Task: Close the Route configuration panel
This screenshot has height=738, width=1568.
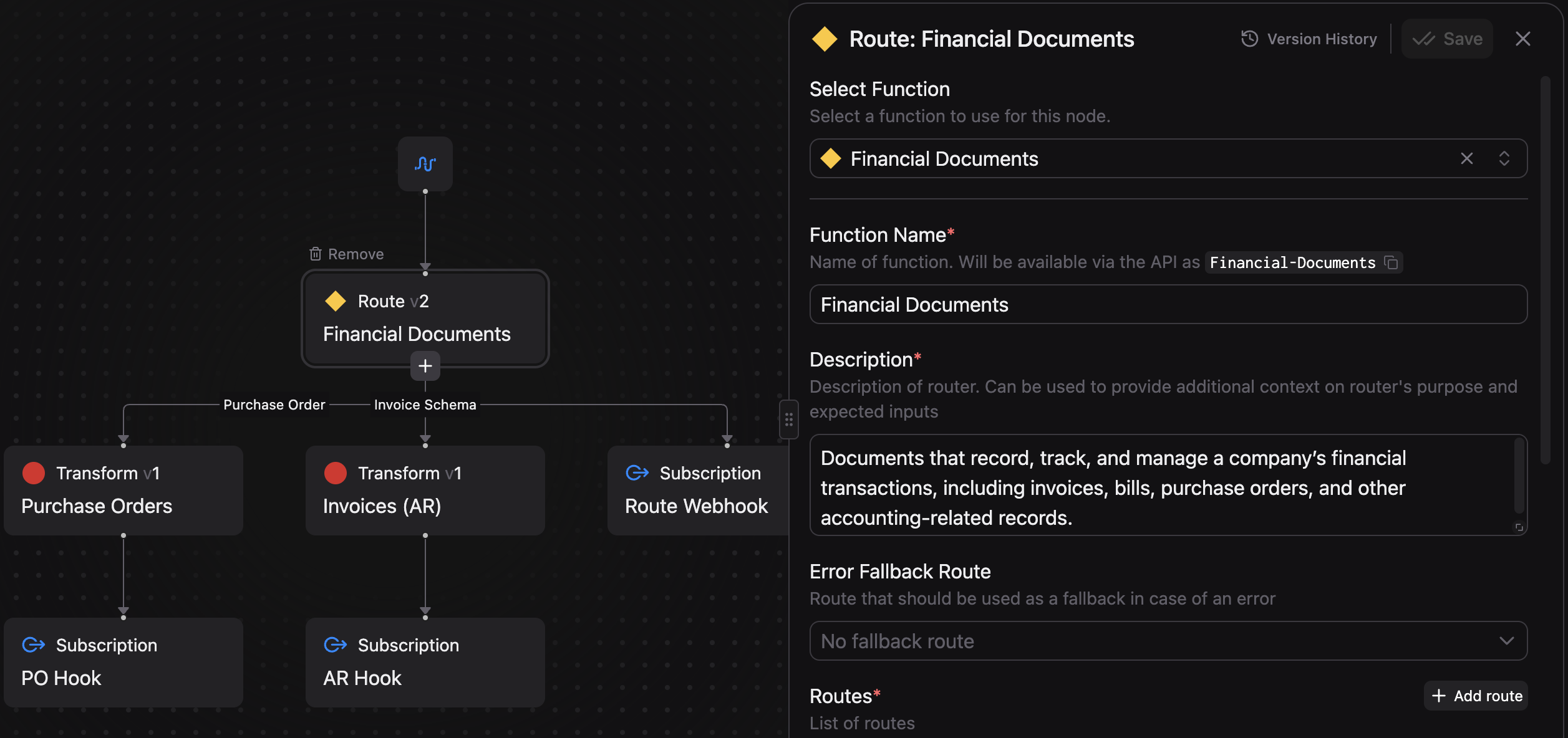Action: (x=1522, y=39)
